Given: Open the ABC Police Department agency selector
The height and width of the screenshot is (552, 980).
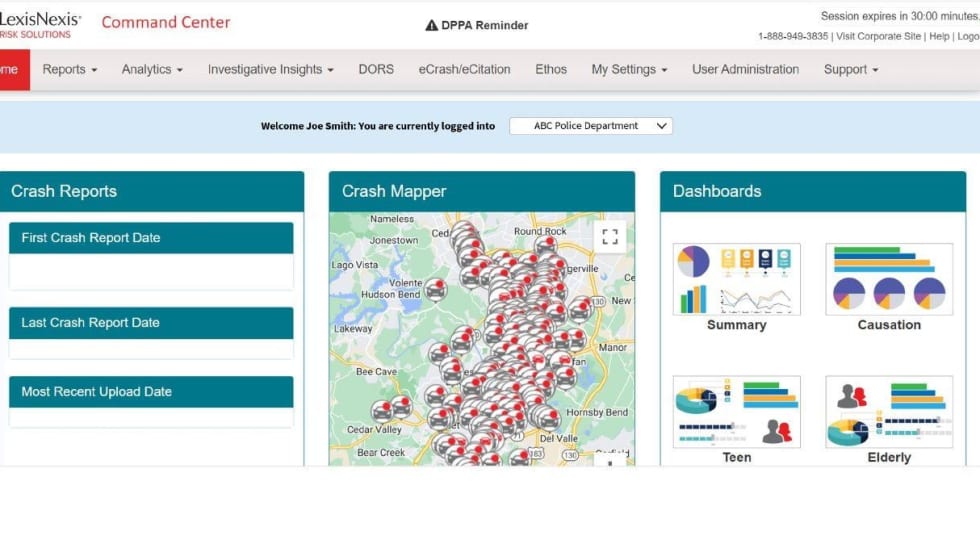Looking at the screenshot, I should pyautogui.click(x=590, y=126).
